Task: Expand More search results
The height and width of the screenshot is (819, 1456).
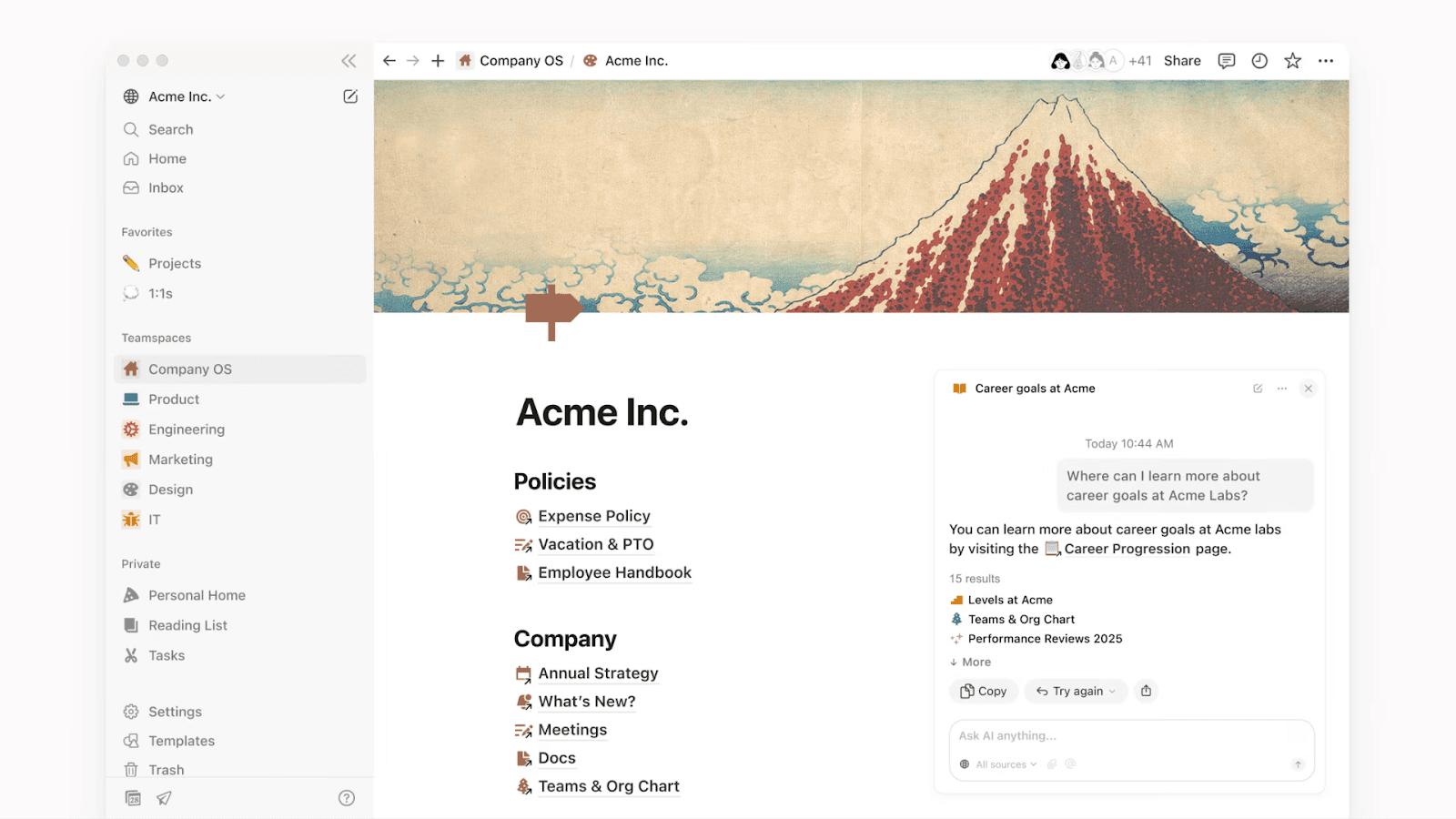Action: coord(970,662)
